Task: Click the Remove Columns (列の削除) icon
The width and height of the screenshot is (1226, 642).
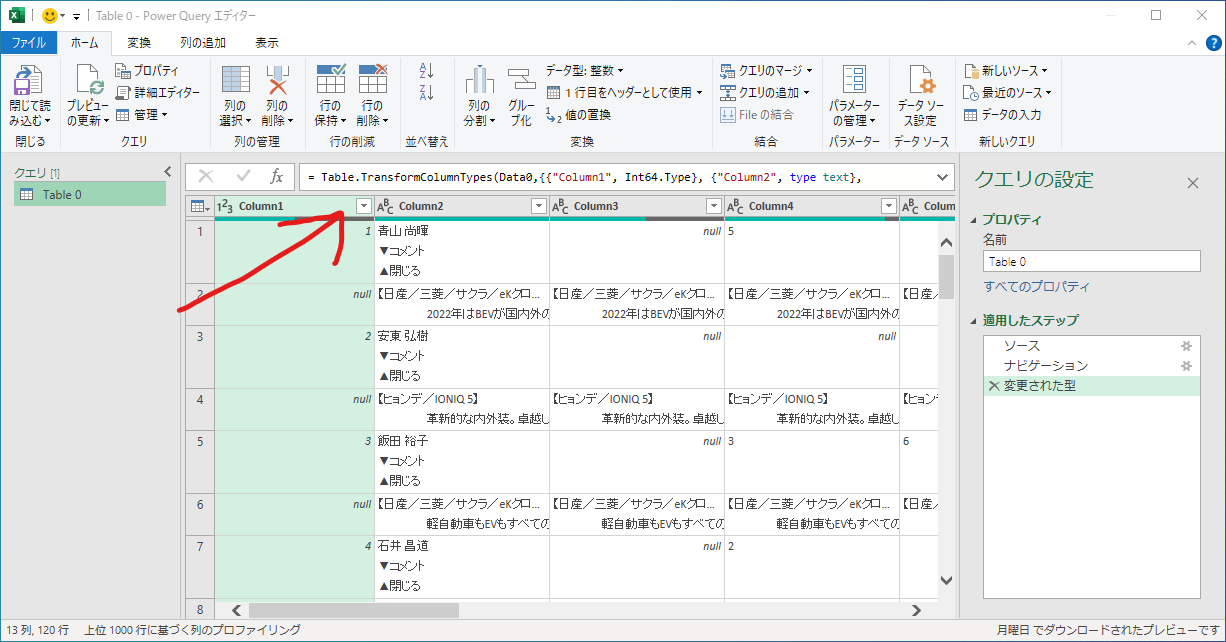Action: click(276, 82)
